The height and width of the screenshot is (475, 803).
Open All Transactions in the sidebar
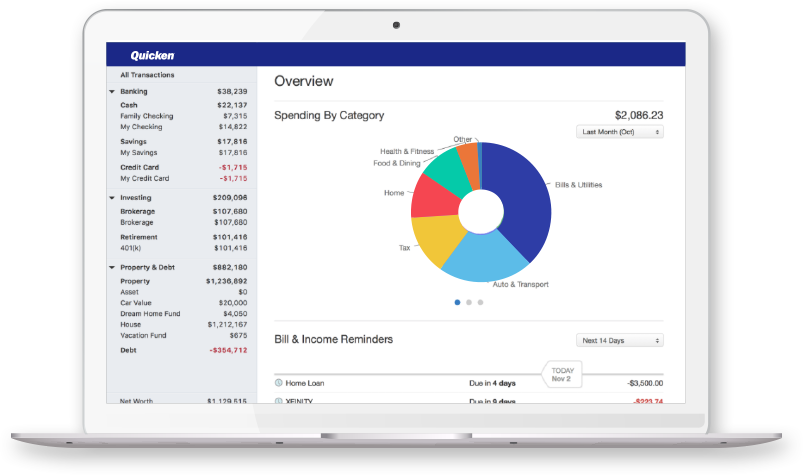(147, 75)
